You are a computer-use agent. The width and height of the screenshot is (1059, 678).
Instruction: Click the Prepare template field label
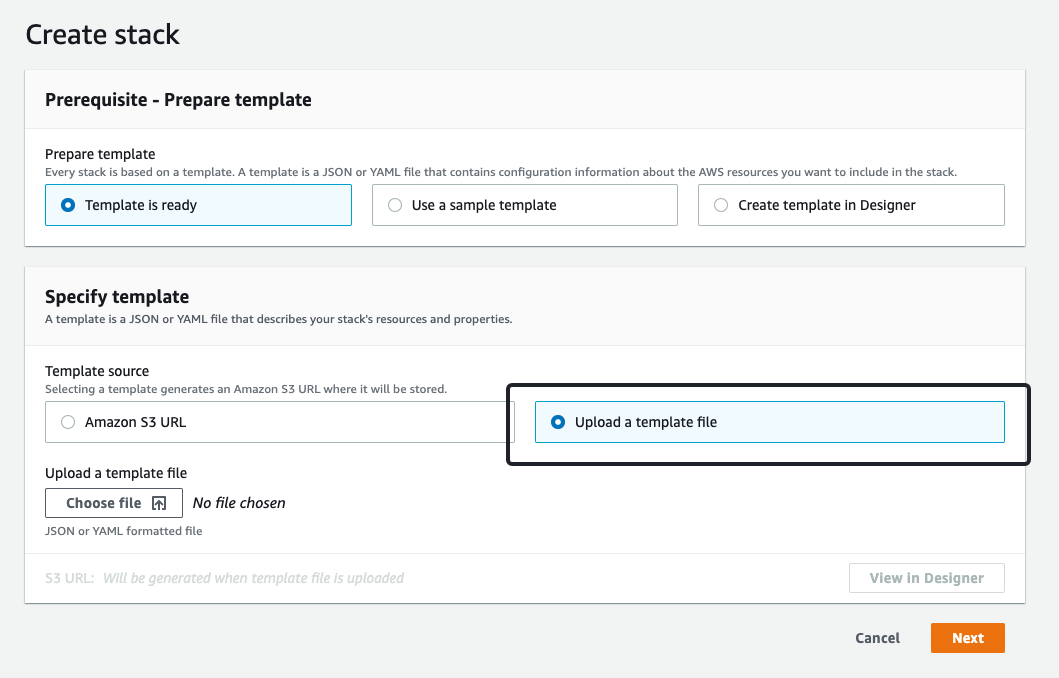100,154
